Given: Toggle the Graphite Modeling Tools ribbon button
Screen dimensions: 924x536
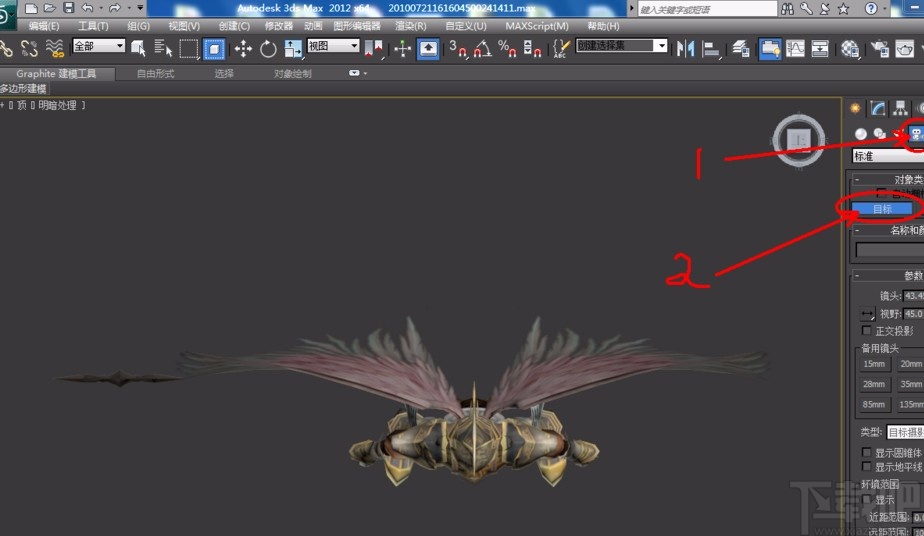Looking at the screenshot, I should click(770, 49).
